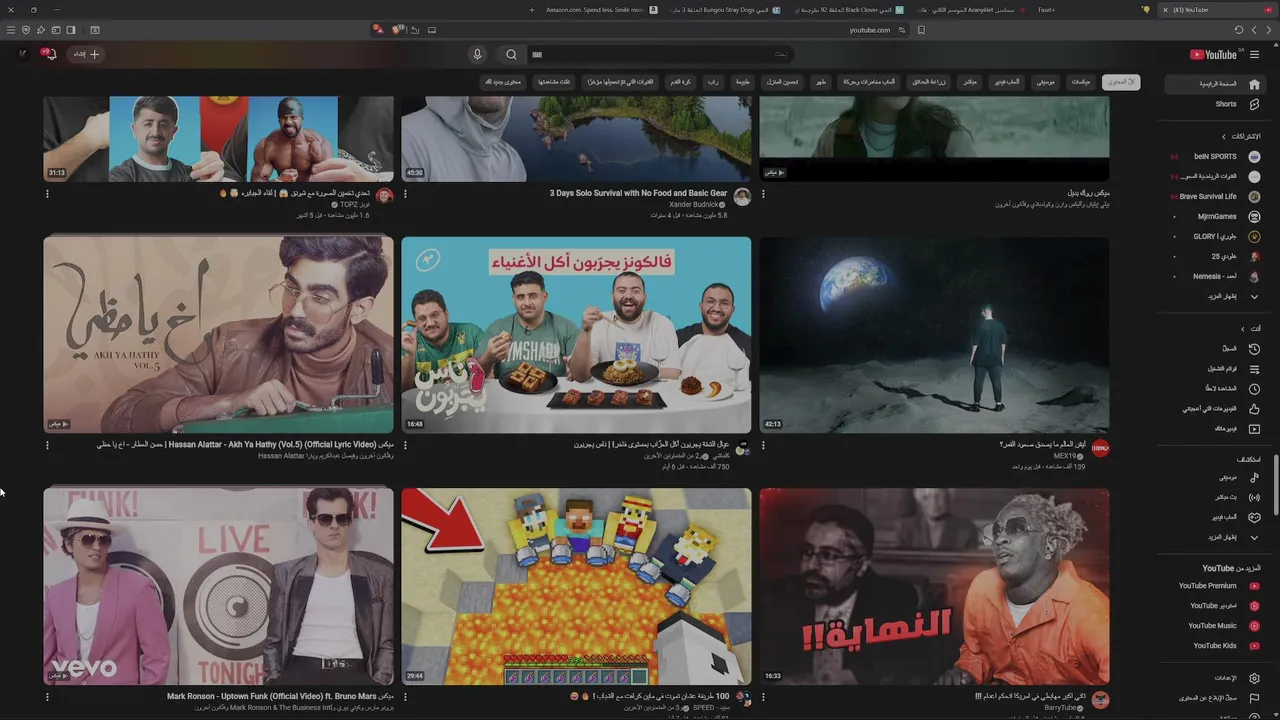Screen dimensions: 1280x720
Task: Open Liked videos in the sidebar
Action: pyautogui.click(x=1216, y=408)
